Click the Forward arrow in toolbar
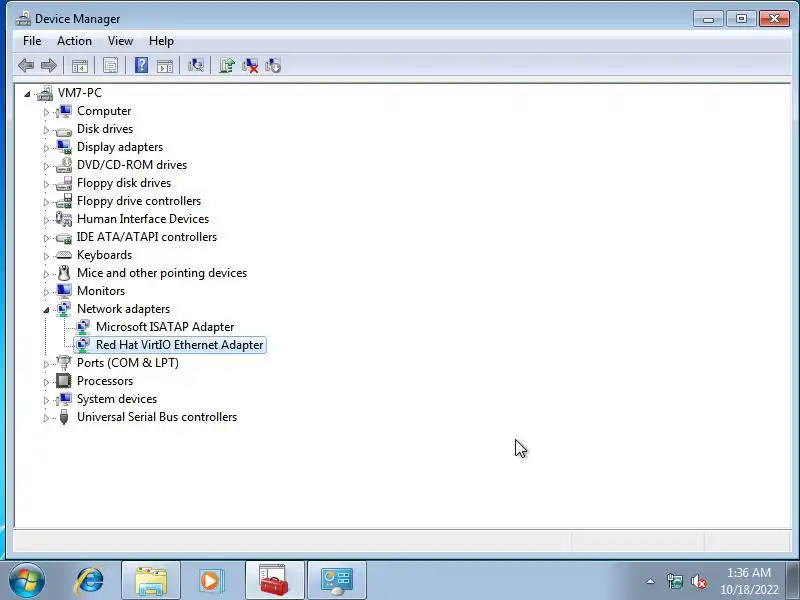Viewport: 800px width, 600px height. point(49,65)
